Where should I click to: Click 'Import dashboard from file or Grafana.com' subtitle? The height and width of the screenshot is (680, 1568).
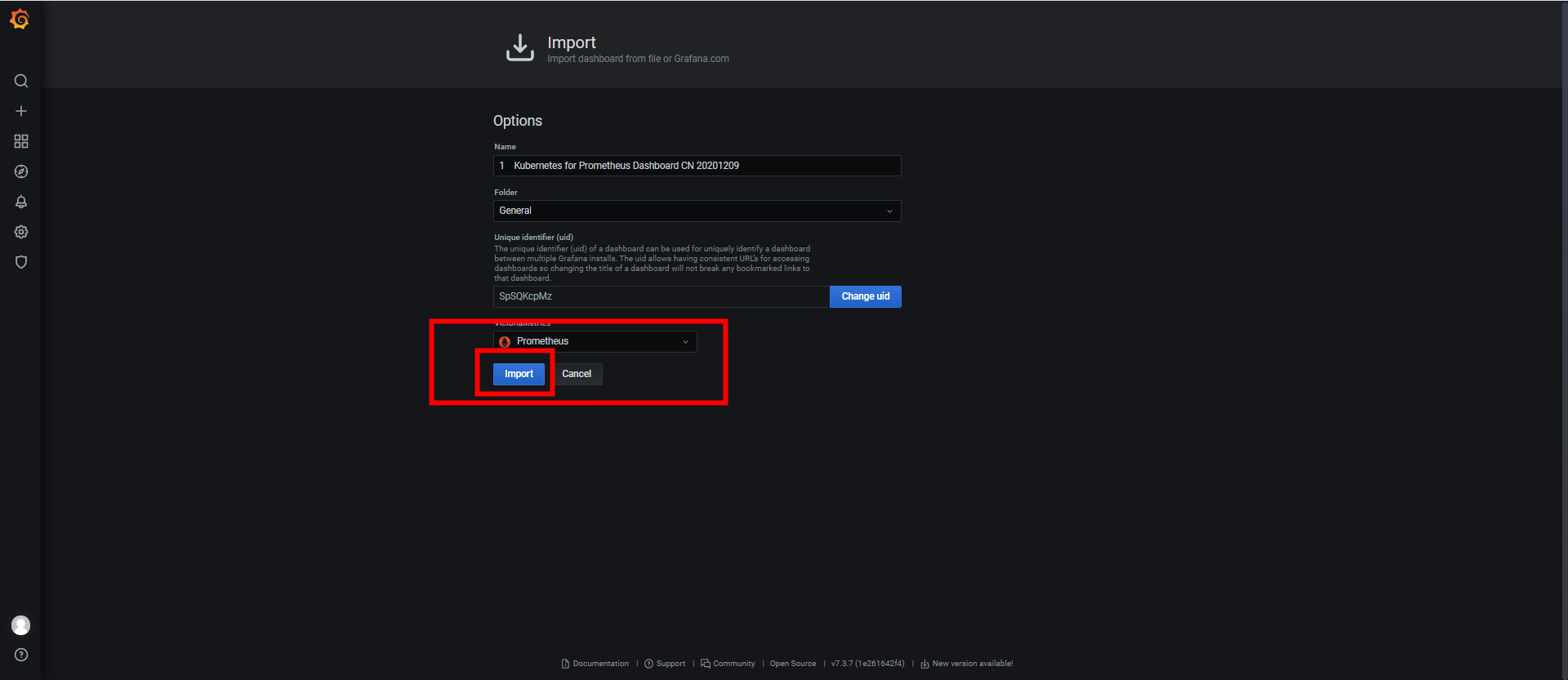(638, 59)
